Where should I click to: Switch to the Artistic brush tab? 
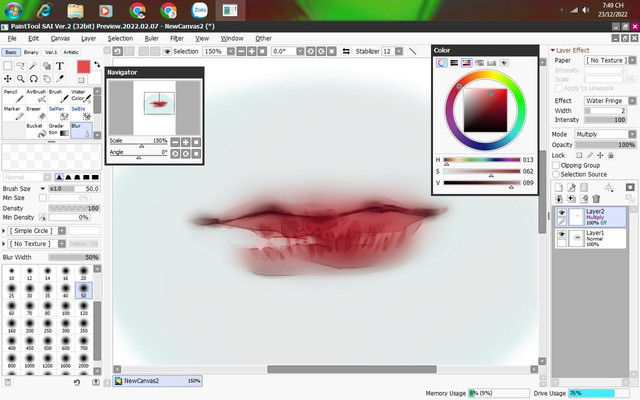click(x=71, y=52)
